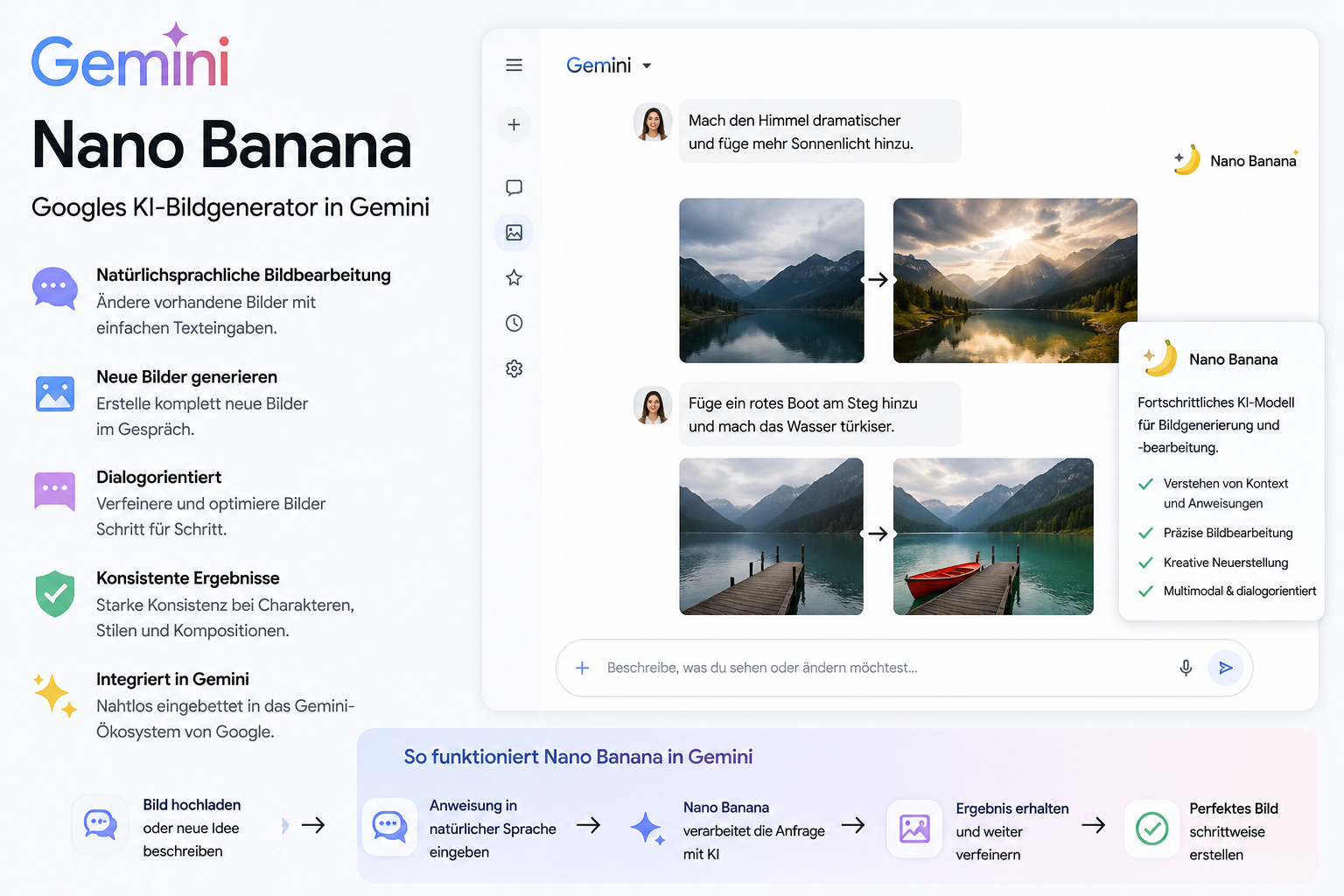The height and width of the screenshot is (896, 1344).
Task: Open the lake image with the empty wooden dock
Action: point(772,536)
